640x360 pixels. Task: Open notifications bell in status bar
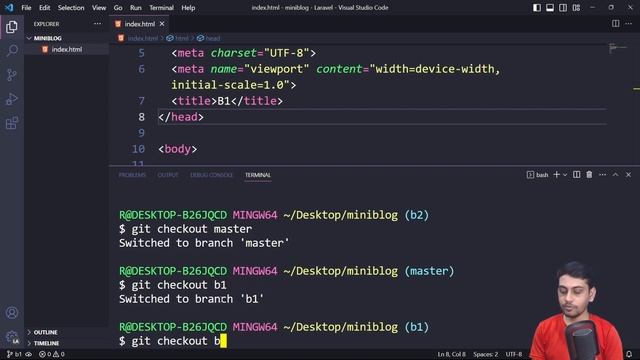[x=629, y=354]
